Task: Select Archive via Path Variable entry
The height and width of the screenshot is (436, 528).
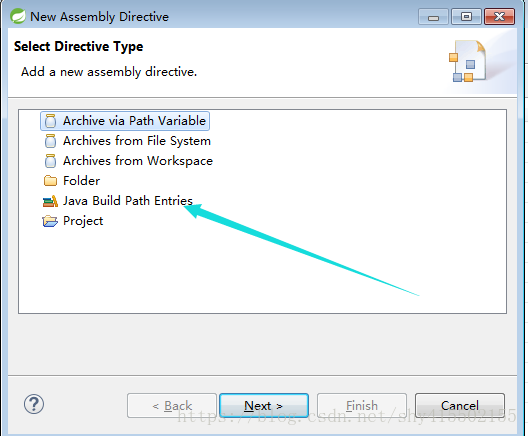Action: (x=125, y=121)
